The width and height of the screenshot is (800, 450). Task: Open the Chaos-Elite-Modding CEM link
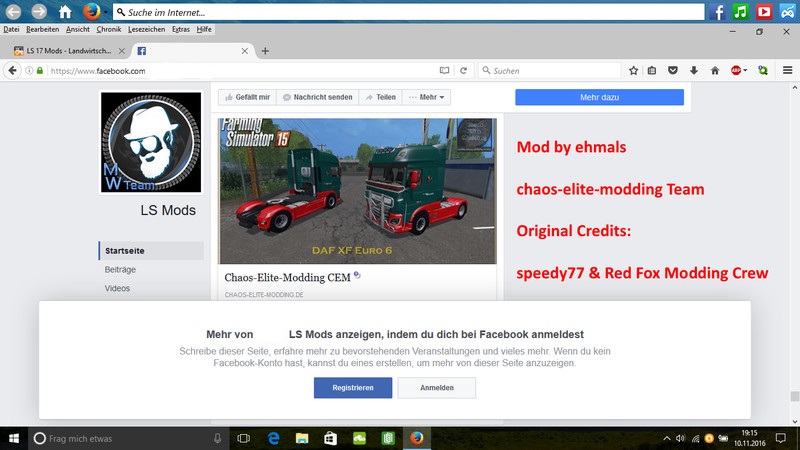click(287, 278)
